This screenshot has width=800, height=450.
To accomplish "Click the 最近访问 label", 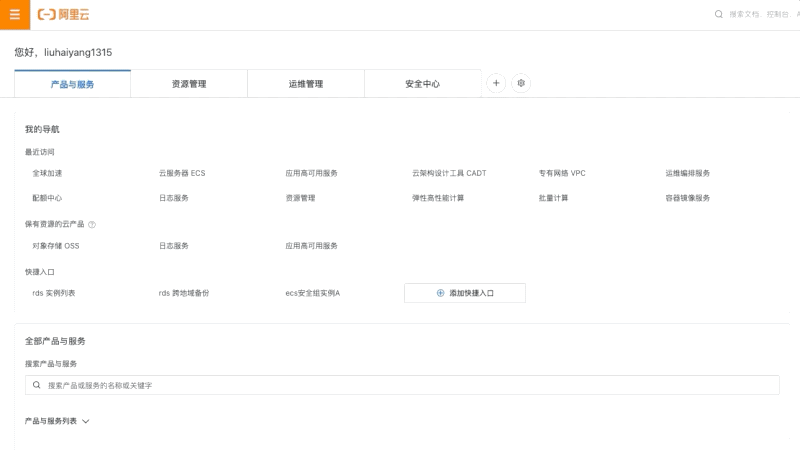I will (x=40, y=152).
